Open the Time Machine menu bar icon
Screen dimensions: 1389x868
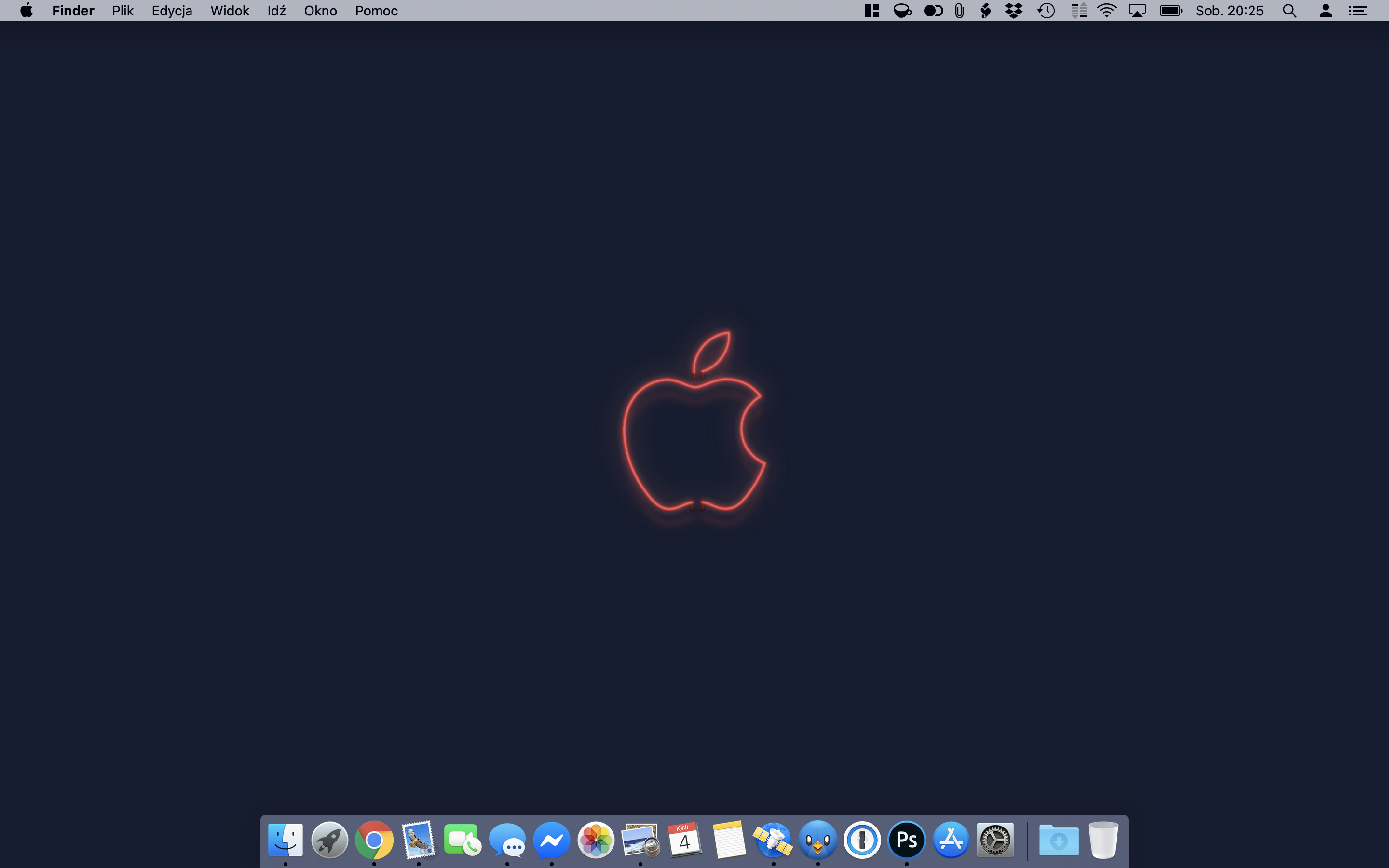click(1047, 10)
